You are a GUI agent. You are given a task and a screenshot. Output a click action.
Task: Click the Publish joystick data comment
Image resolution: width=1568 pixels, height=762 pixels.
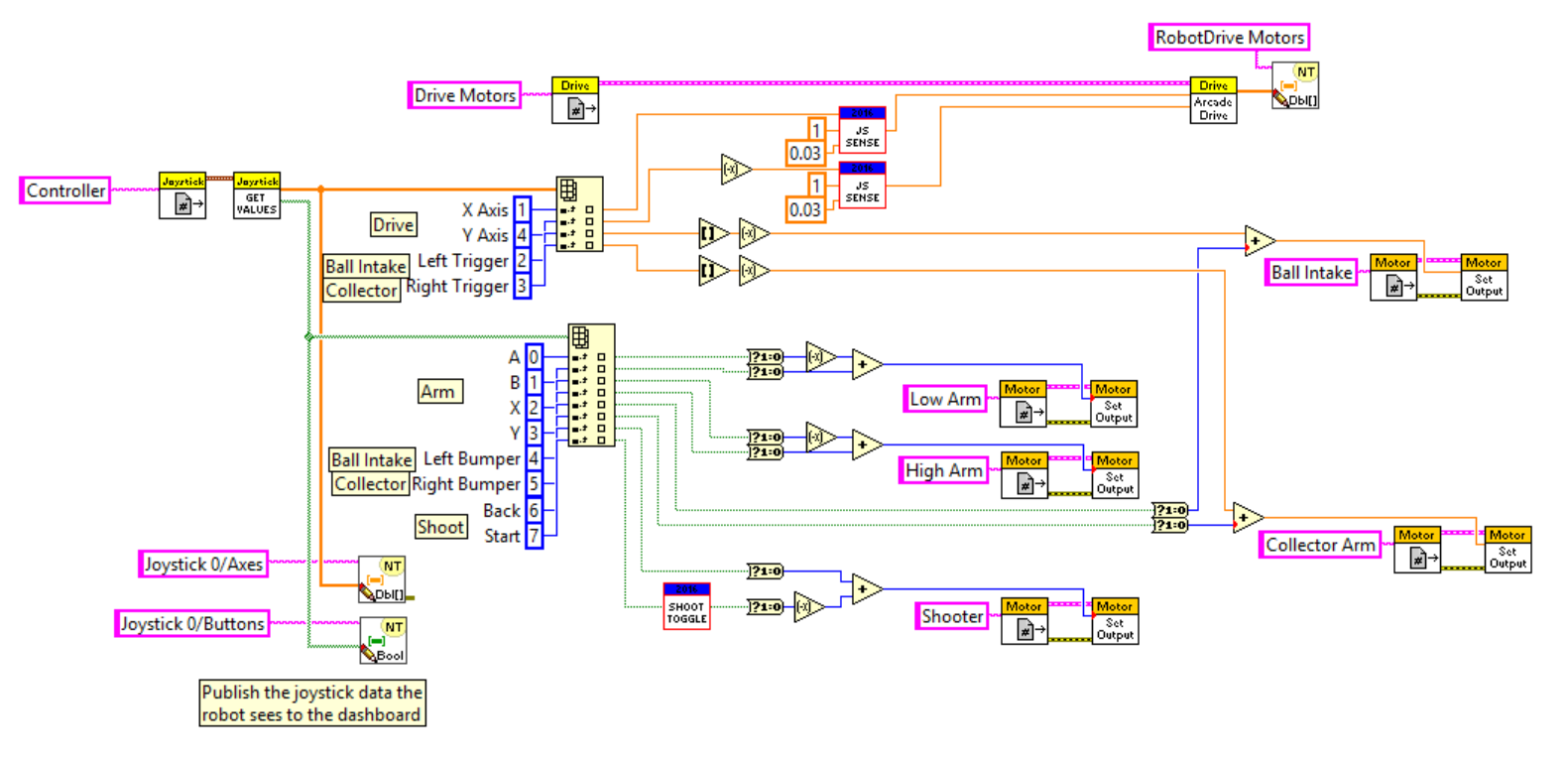(x=312, y=703)
